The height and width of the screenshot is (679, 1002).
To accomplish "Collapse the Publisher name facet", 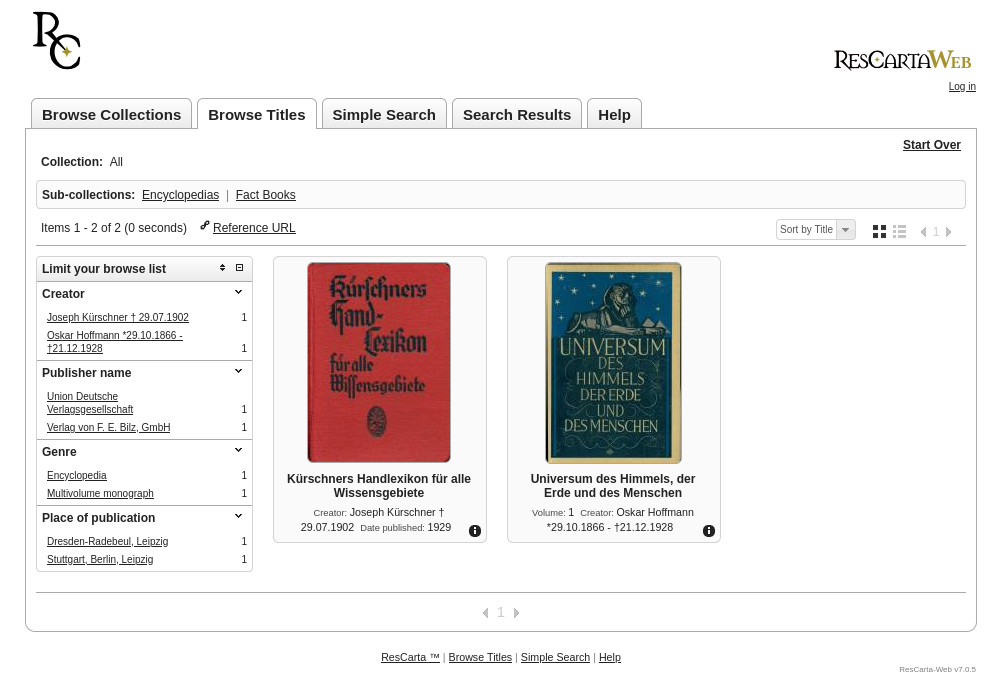I will 238,371.
